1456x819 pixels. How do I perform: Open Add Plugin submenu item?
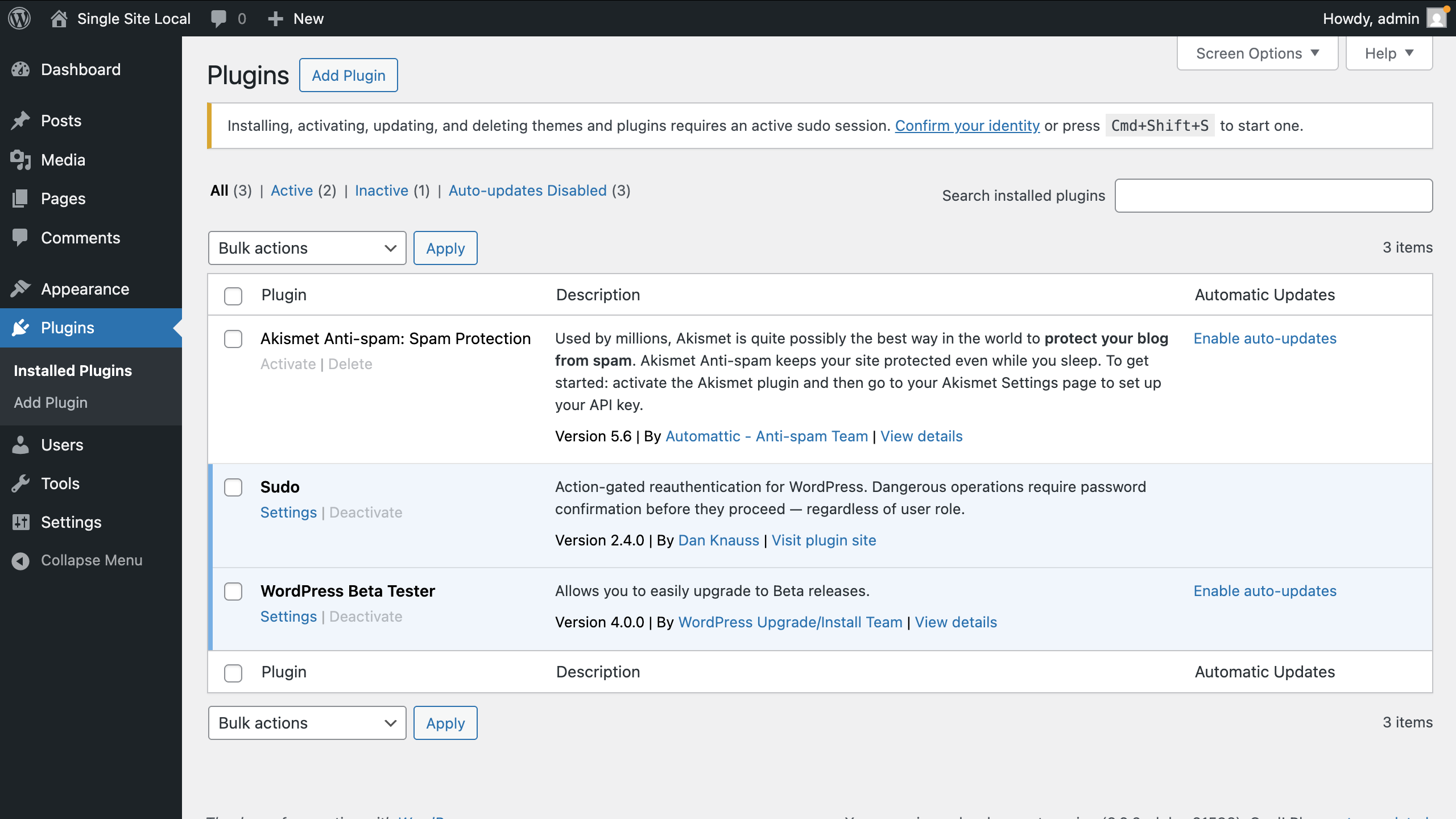tap(51, 402)
